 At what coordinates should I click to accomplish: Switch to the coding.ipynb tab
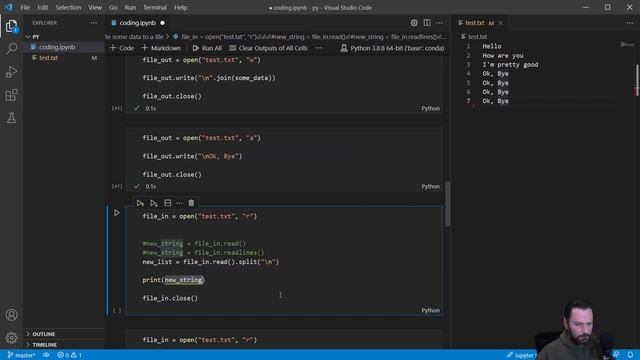pos(138,23)
